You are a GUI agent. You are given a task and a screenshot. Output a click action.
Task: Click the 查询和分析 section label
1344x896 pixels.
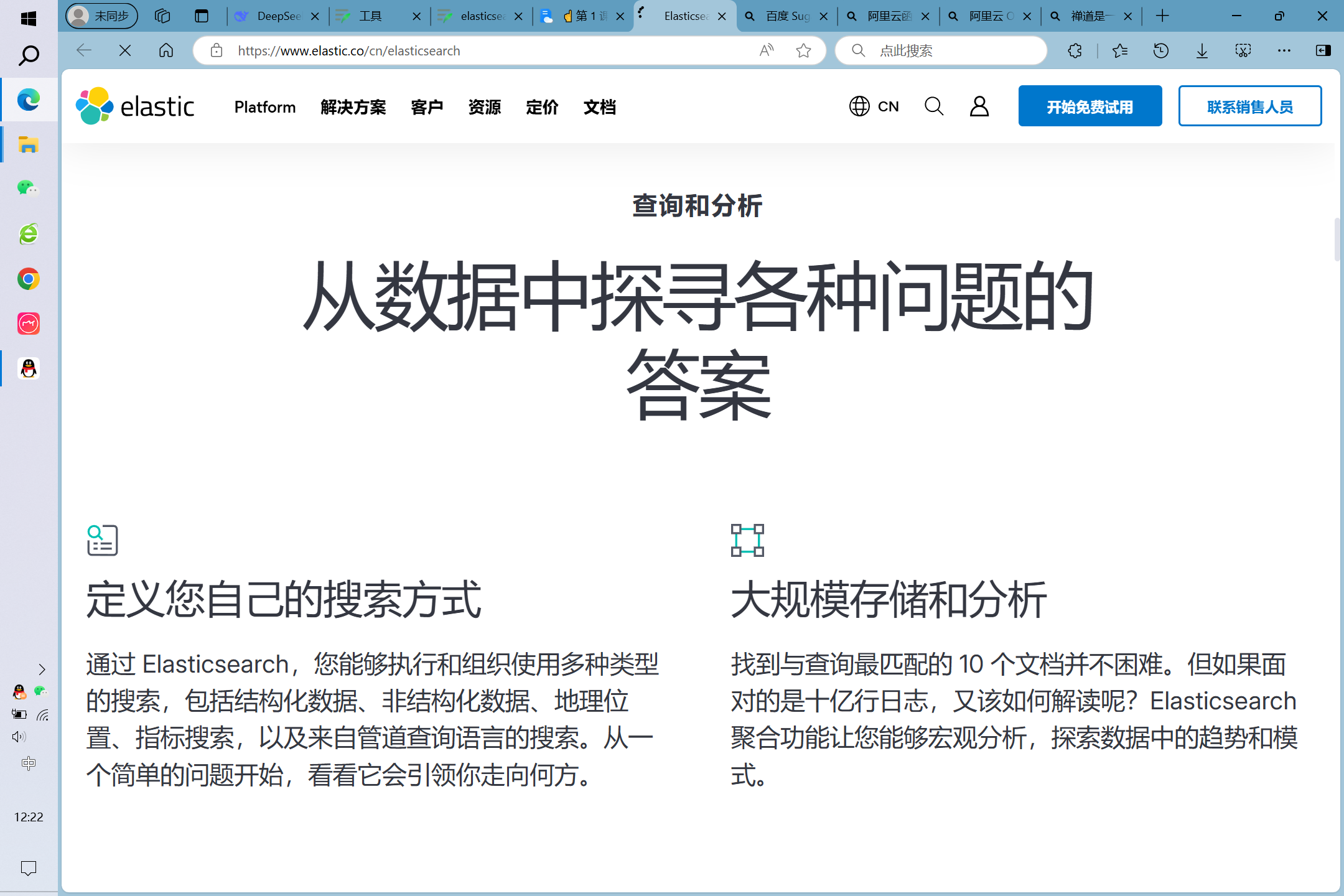pos(698,205)
